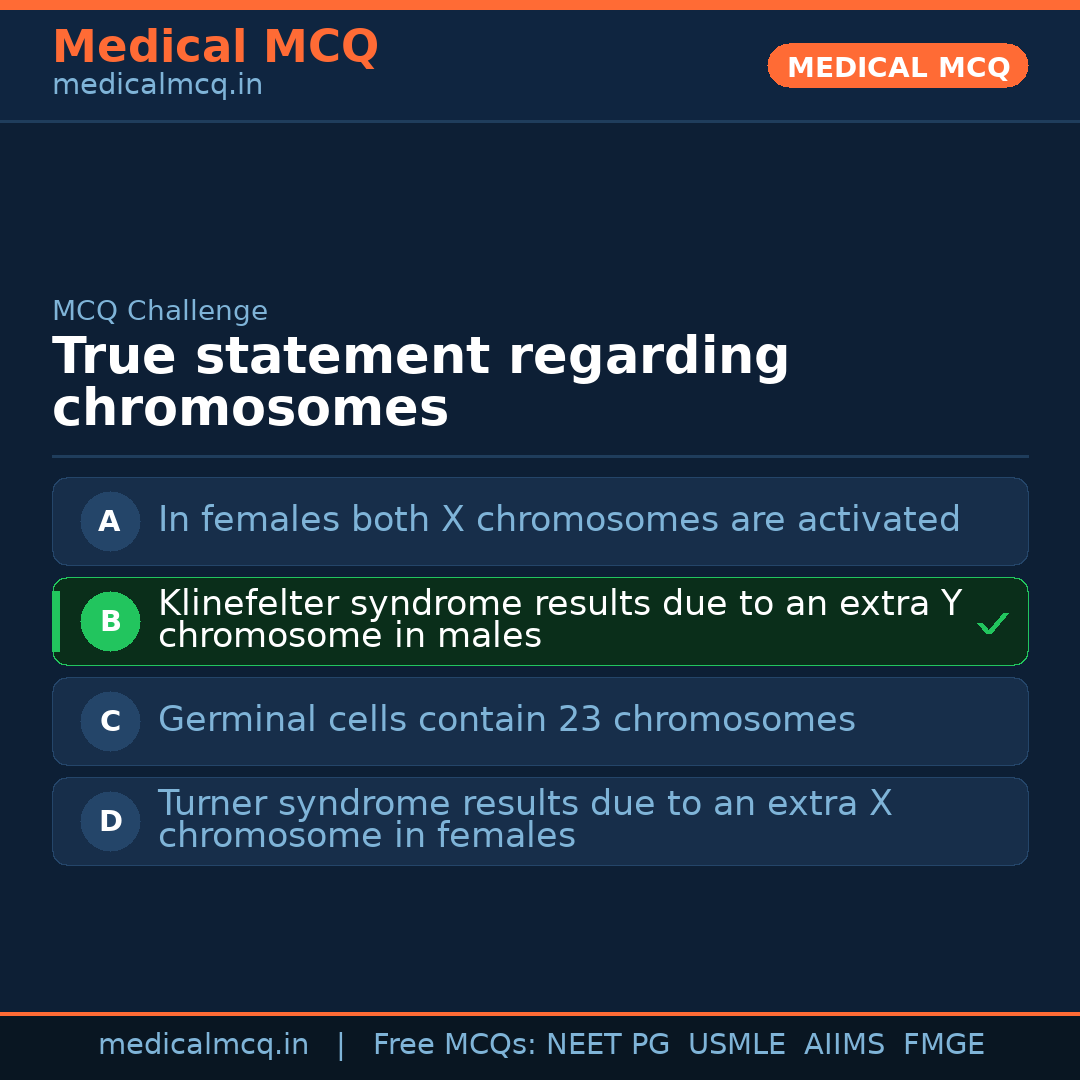Click the C option letter circle
Image resolution: width=1080 pixels, height=1080 pixels.
(x=110, y=721)
